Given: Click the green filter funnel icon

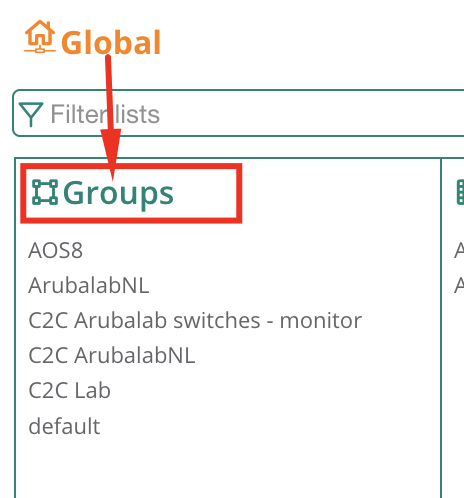Looking at the screenshot, I should coord(31,114).
